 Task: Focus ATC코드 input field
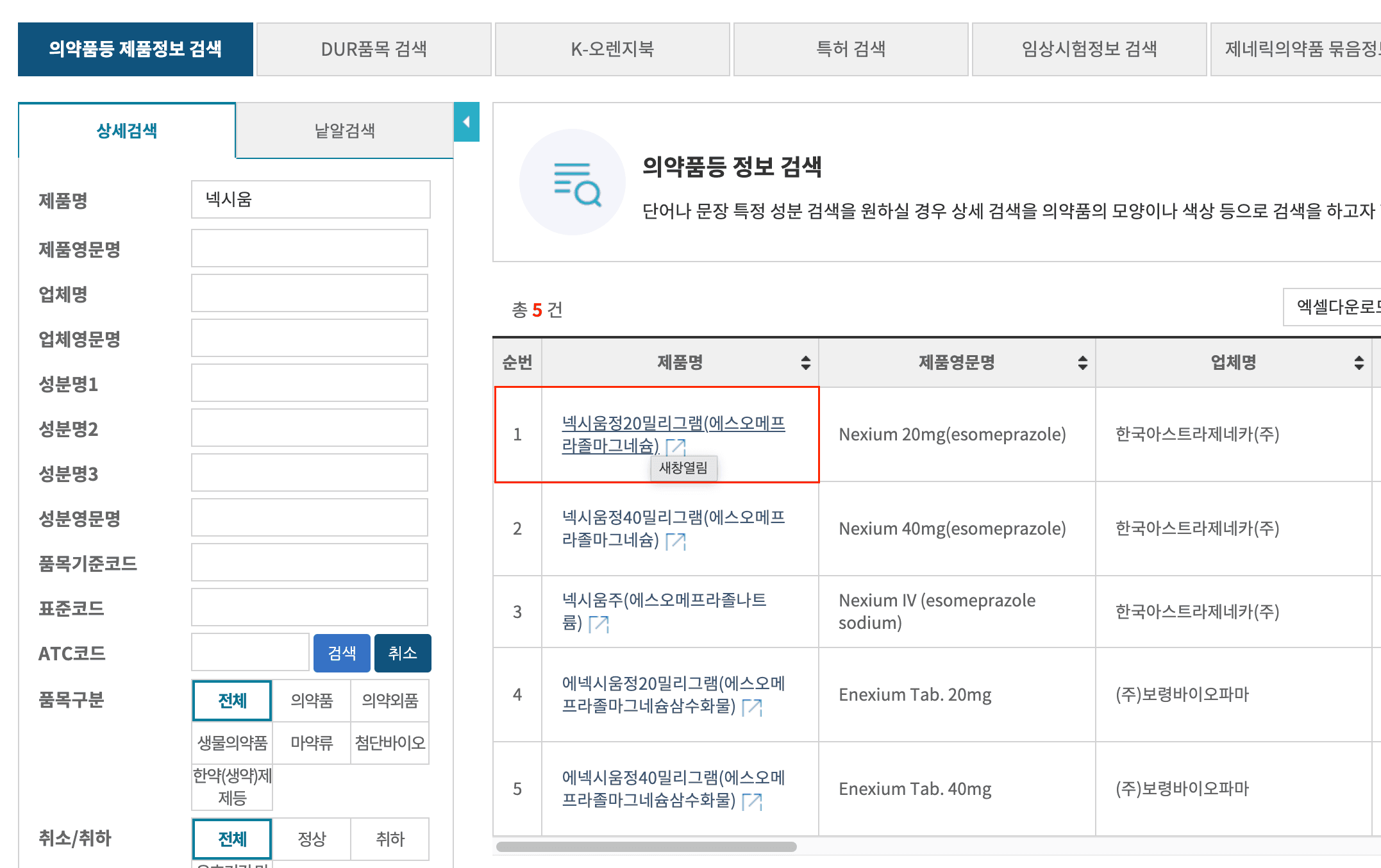[251, 652]
